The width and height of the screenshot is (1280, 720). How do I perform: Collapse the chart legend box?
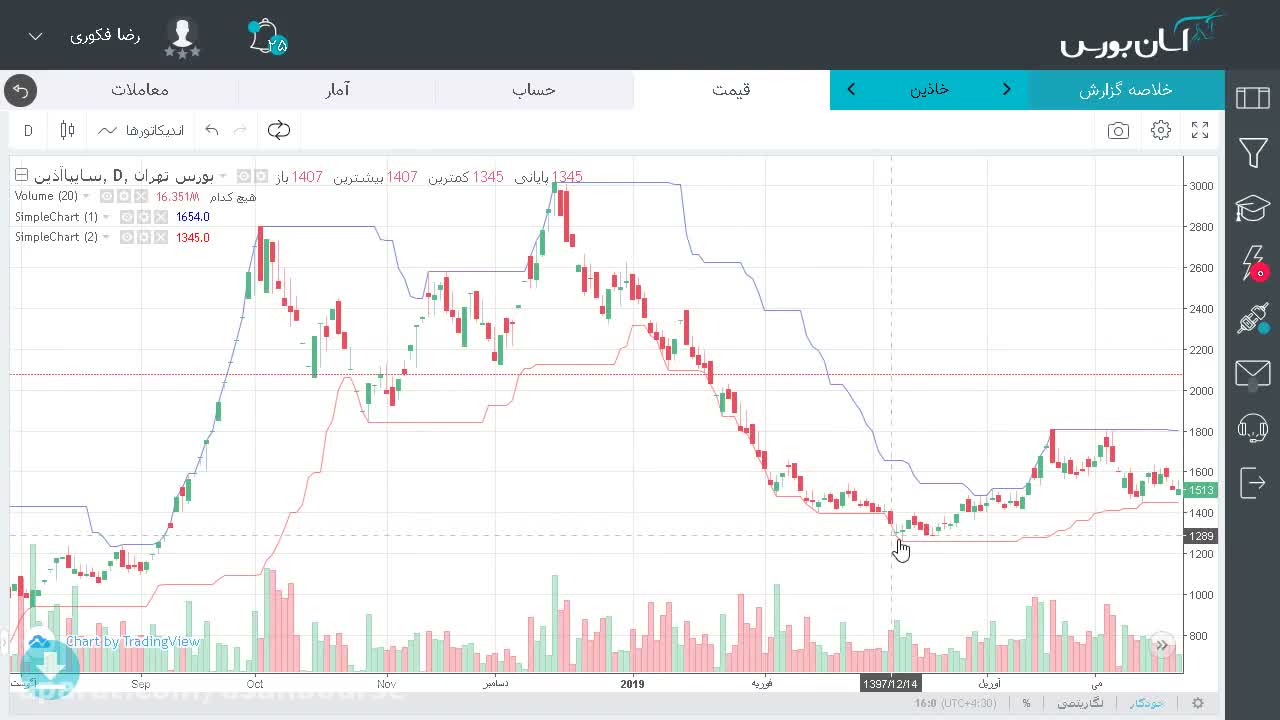coord(21,176)
